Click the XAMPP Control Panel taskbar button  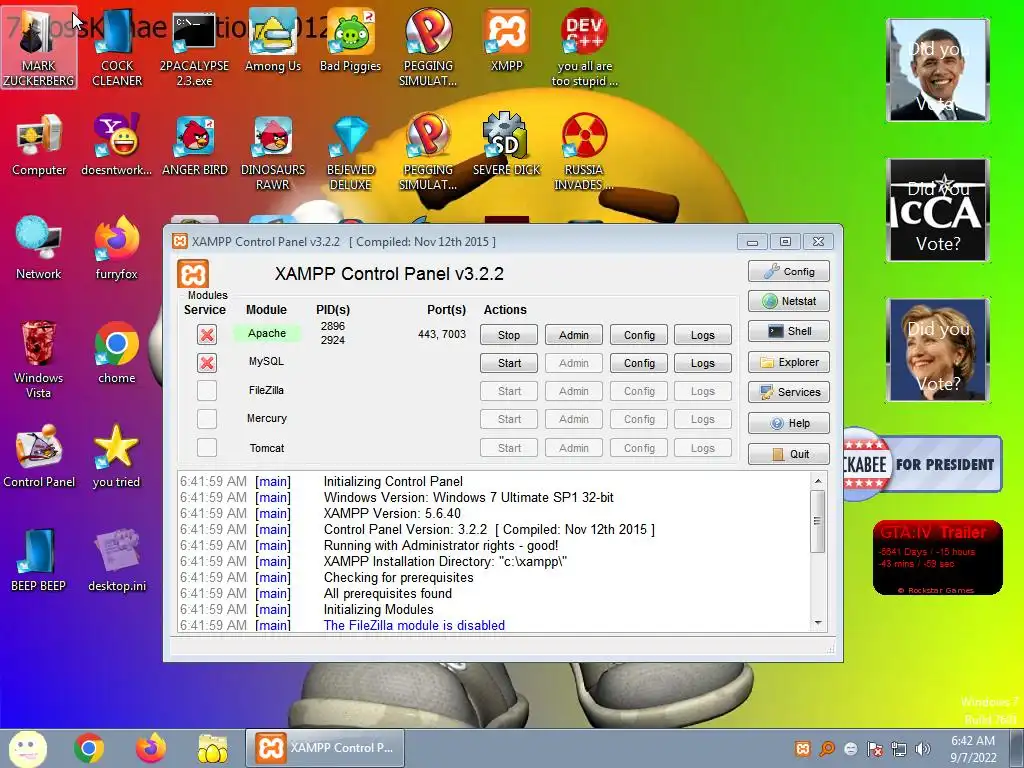325,748
